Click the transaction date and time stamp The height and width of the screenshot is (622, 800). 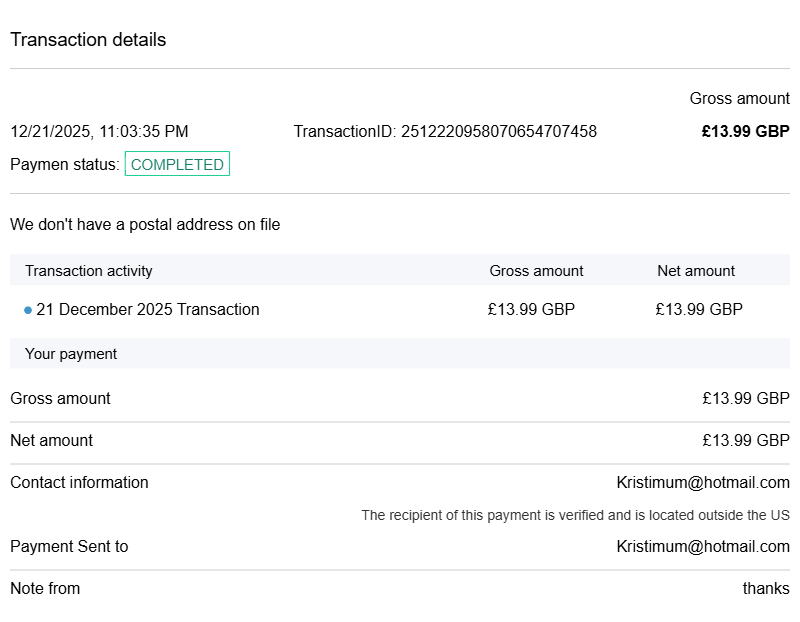pos(99,132)
